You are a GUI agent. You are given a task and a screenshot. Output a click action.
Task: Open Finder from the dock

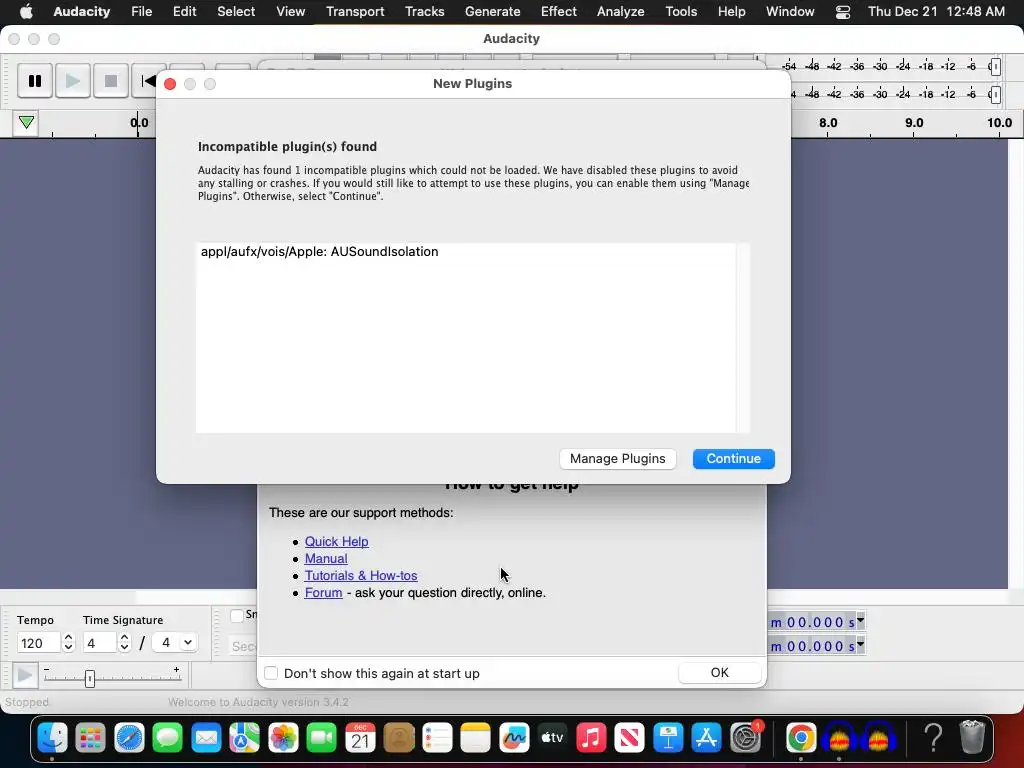tap(52, 739)
